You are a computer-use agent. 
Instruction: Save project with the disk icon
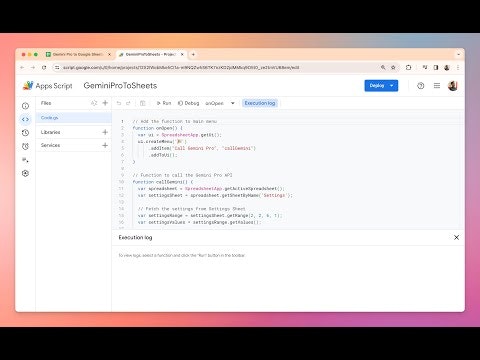point(143,103)
